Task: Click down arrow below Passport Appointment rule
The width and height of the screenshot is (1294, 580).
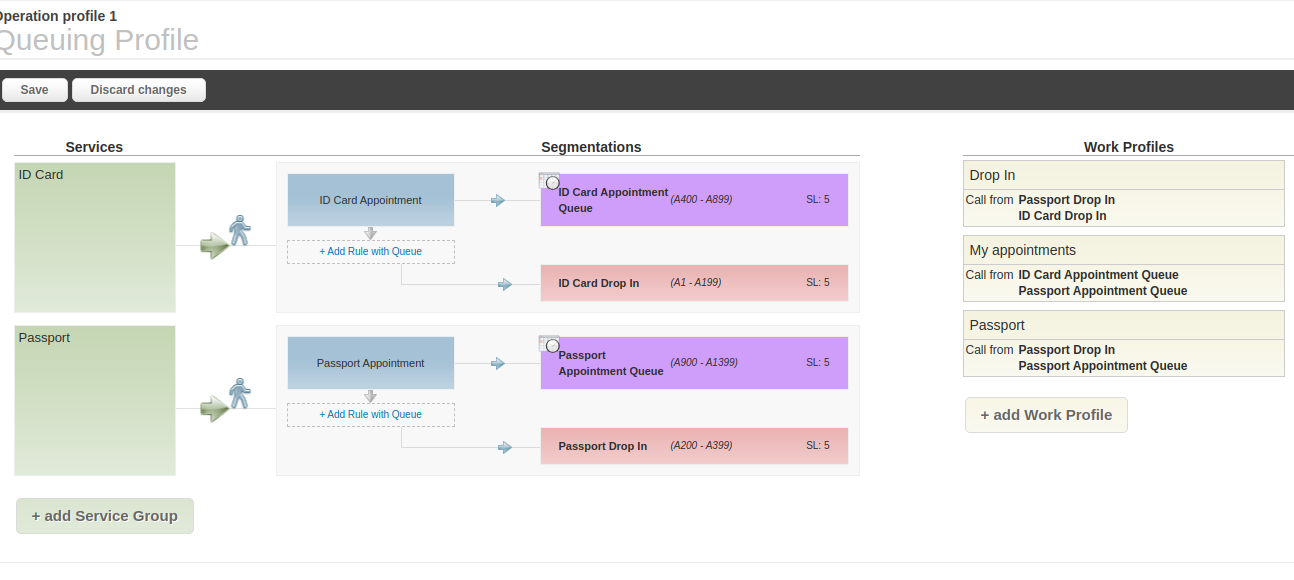Action: tap(370, 396)
